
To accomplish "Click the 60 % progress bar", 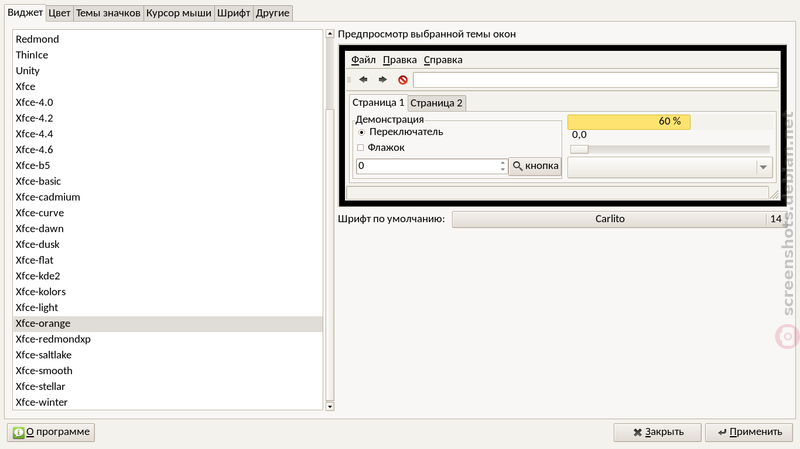I will point(670,121).
